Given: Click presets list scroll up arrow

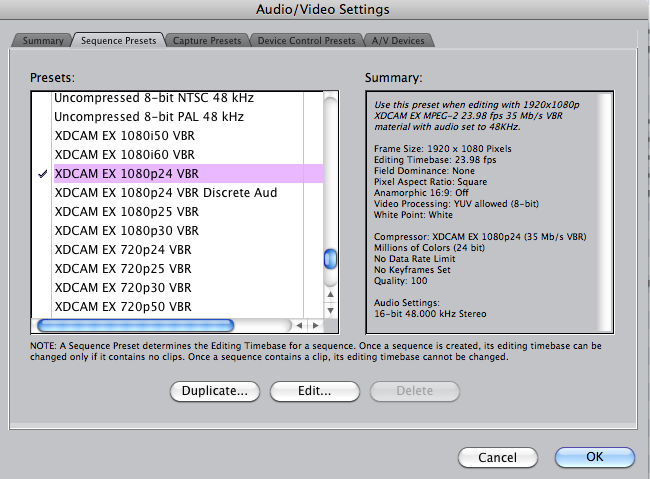Looking at the screenshot, I should click(x=330, y=294).
